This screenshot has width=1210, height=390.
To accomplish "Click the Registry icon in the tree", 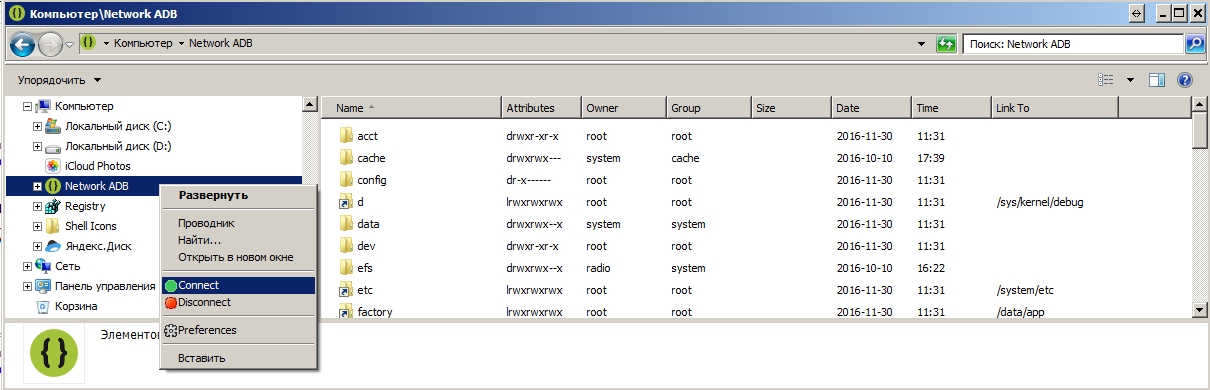I will pos(52,206).
